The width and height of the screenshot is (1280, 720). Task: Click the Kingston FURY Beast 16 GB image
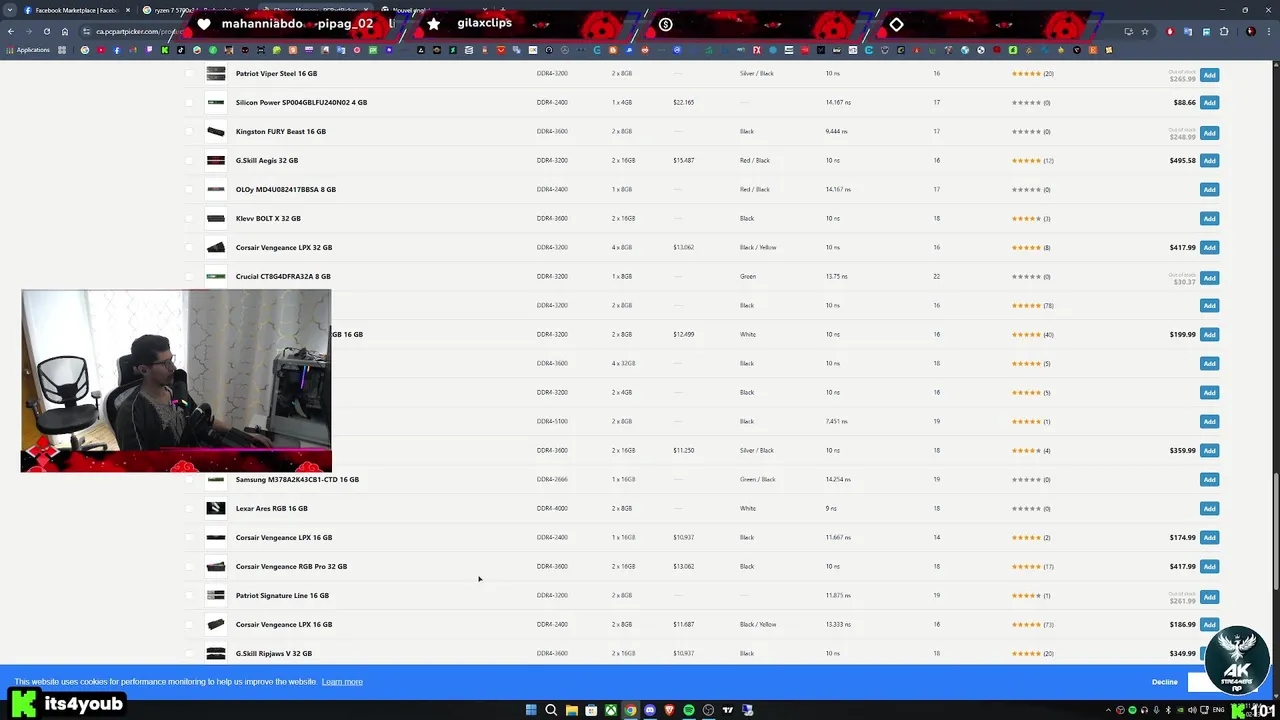pos(216,131)
